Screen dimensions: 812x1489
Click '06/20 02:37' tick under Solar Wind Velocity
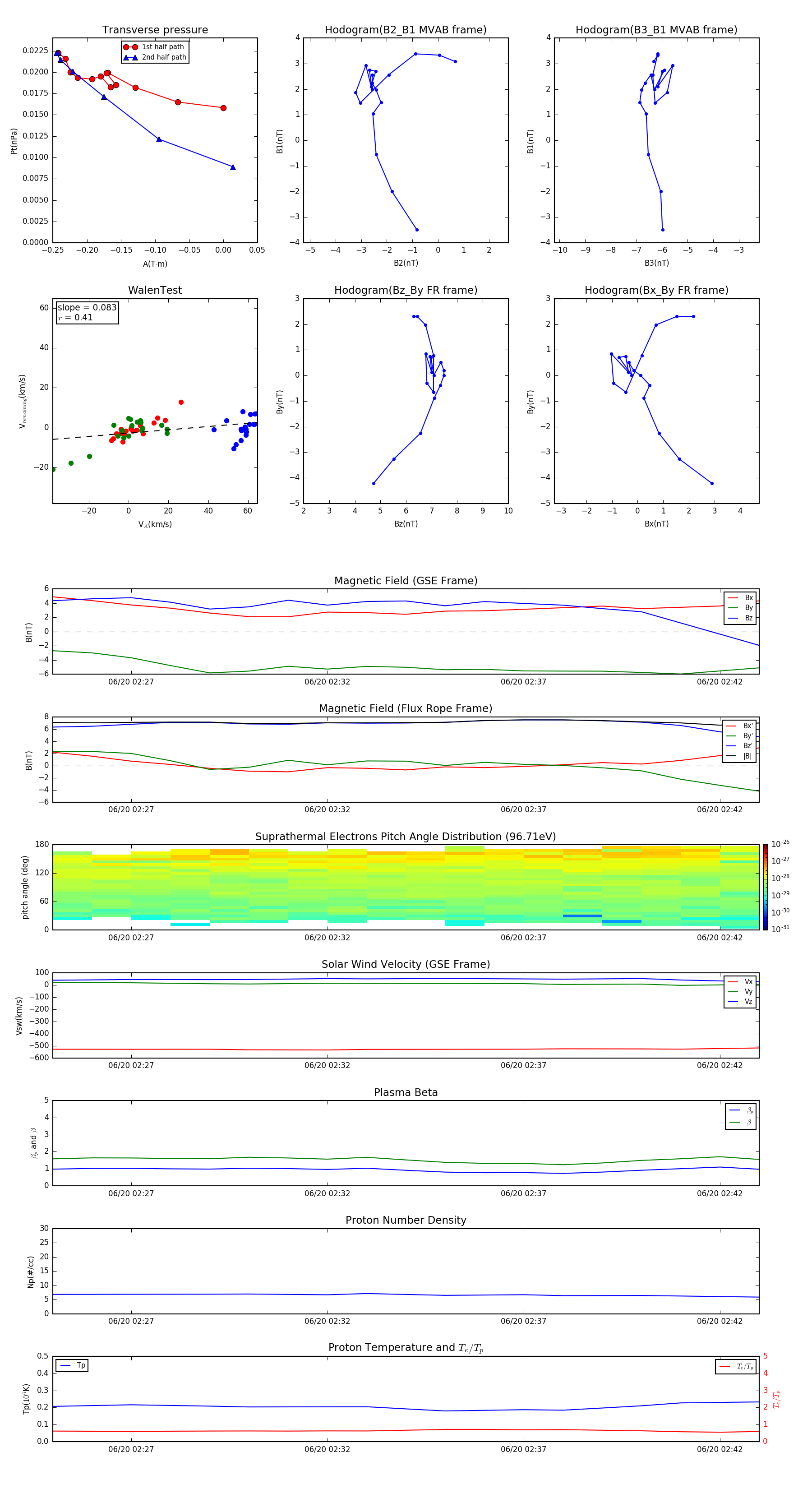(524, 1065)
